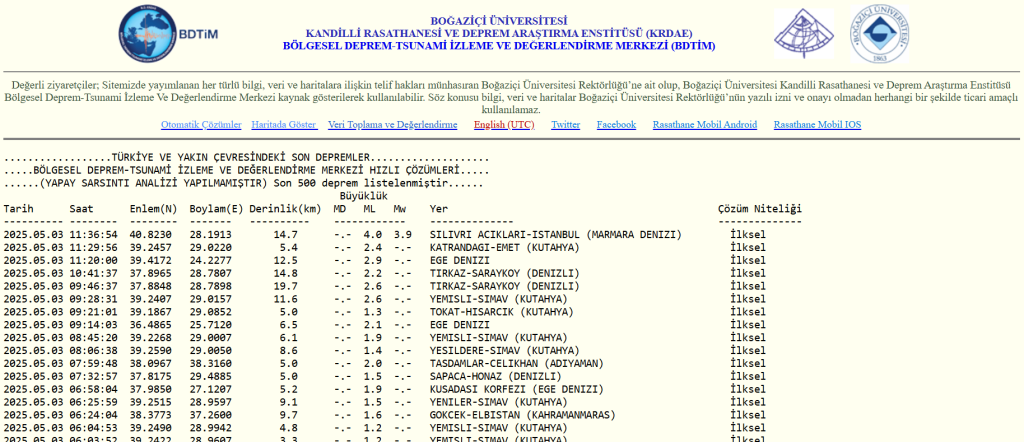Select SILIVRI ACIKLARI-ISTANBUL (MARMARA DENIZI) location
This screenshot has height=442, width=1024.
[556, 234]
